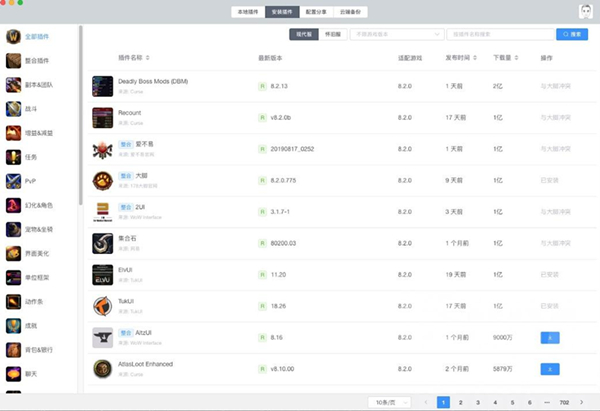Click the ElvUI addon icon
This screenshot has height=411, width=600.
pos(103,274)
